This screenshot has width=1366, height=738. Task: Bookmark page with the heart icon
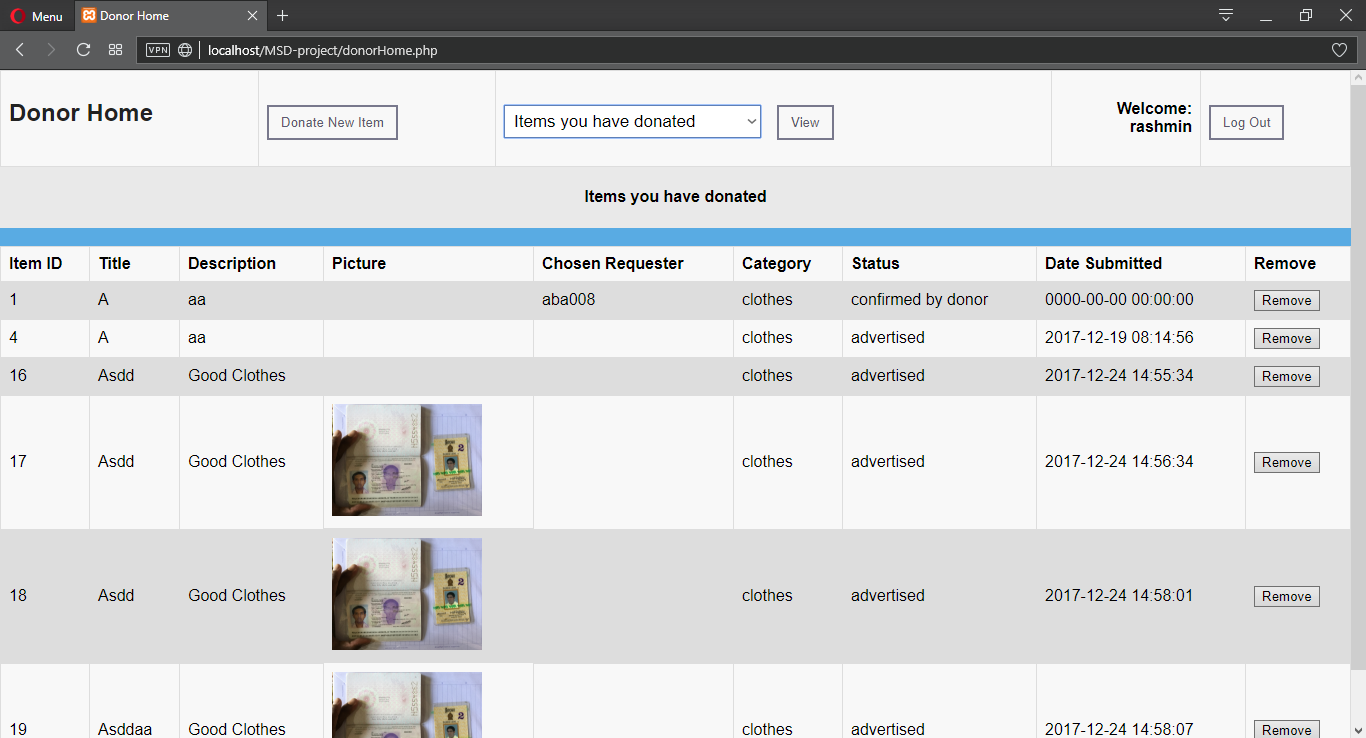[x=1339, y=50]
